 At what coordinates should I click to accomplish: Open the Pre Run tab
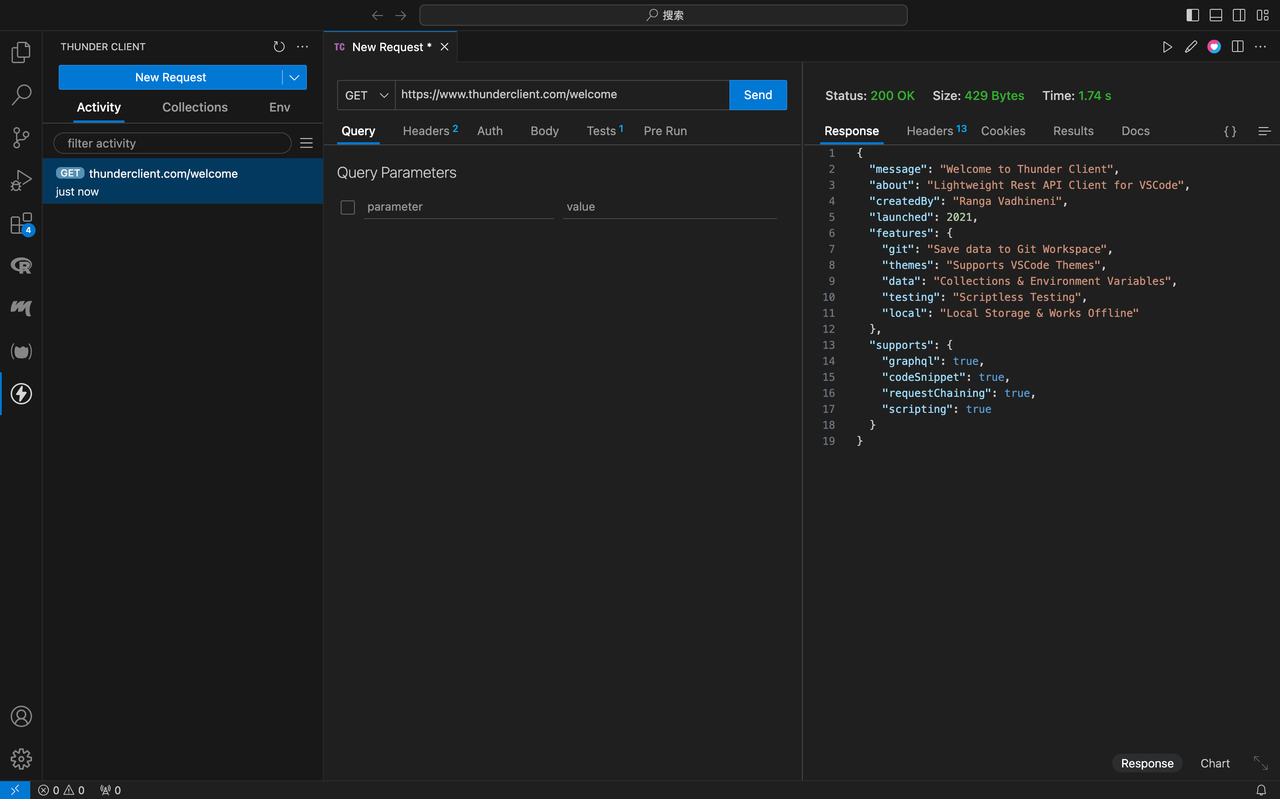(x=665, y=131)
